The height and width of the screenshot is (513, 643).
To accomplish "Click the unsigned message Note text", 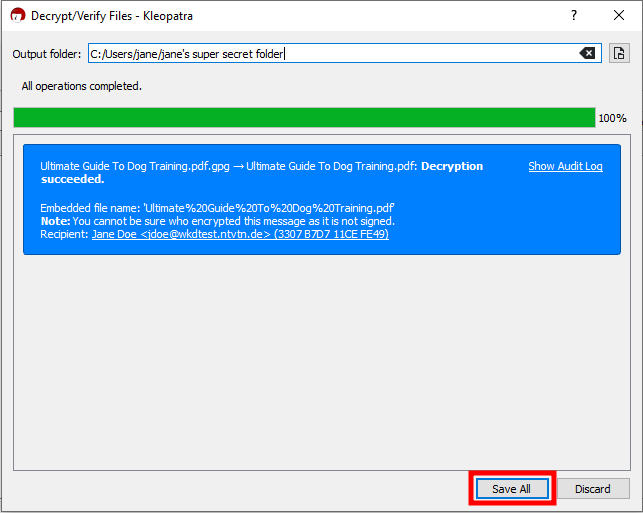I will tap(217, 220).
